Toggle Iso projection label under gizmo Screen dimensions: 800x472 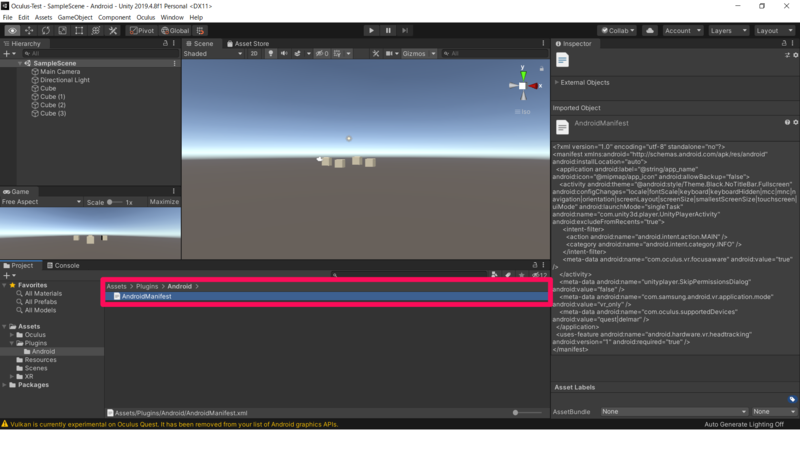pos(522,112)
